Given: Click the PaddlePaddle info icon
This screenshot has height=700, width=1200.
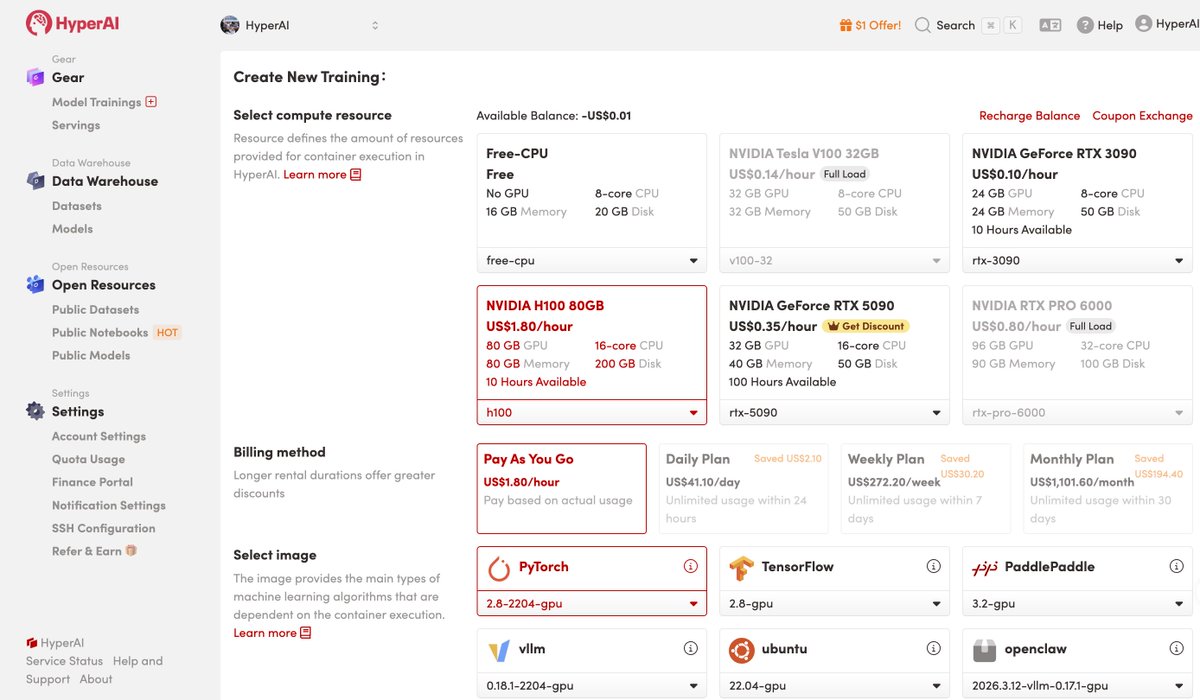Looking at the screenshot, I should pyautogui.click(x=1176, y=566).
